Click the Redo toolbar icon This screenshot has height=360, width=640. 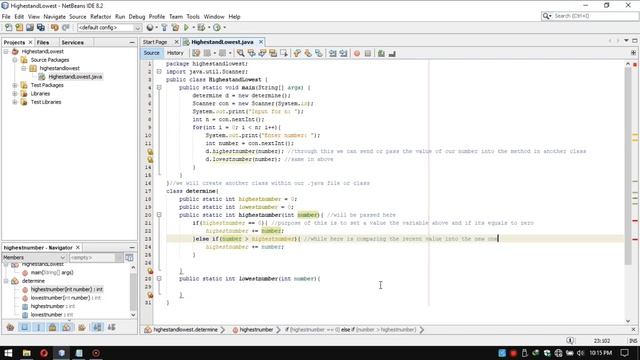[x=66, y=27]
